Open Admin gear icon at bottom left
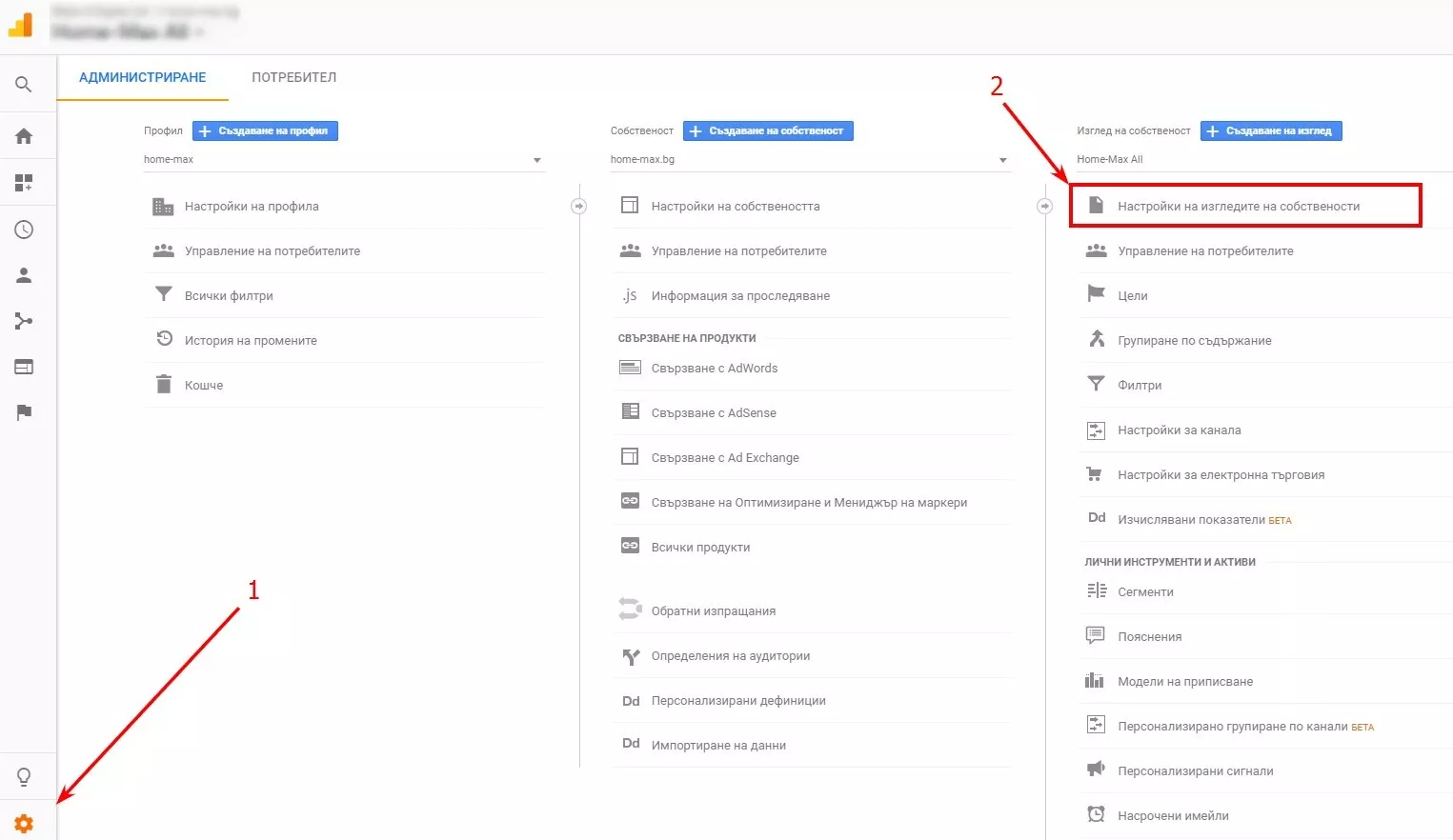Image resolution: width=1453 pixels, height=840 pixels. pos(24,824)
